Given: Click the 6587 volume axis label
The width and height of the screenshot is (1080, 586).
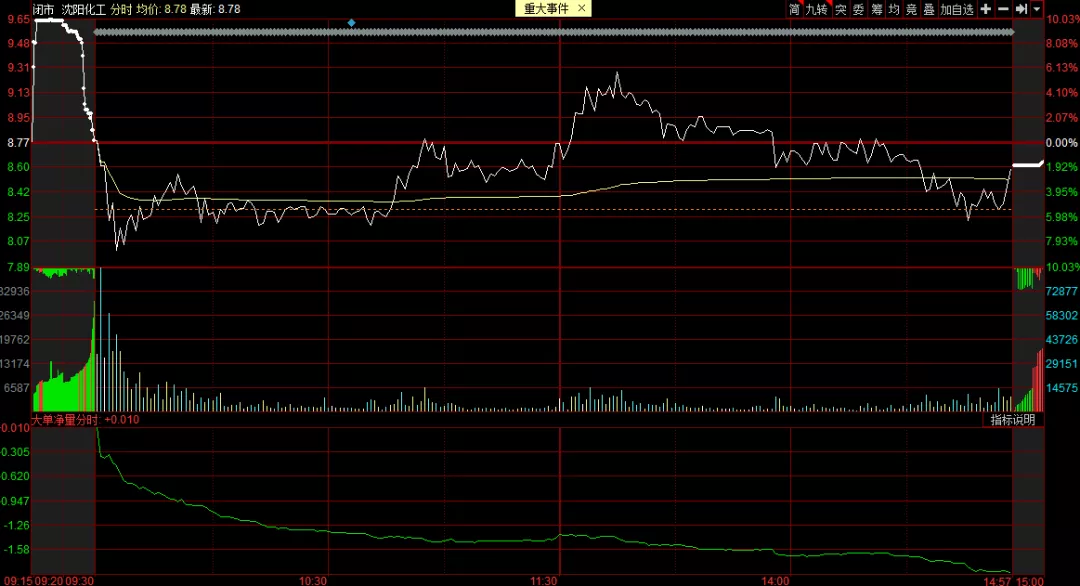Looking at the screenshot, I should (17, 388).
